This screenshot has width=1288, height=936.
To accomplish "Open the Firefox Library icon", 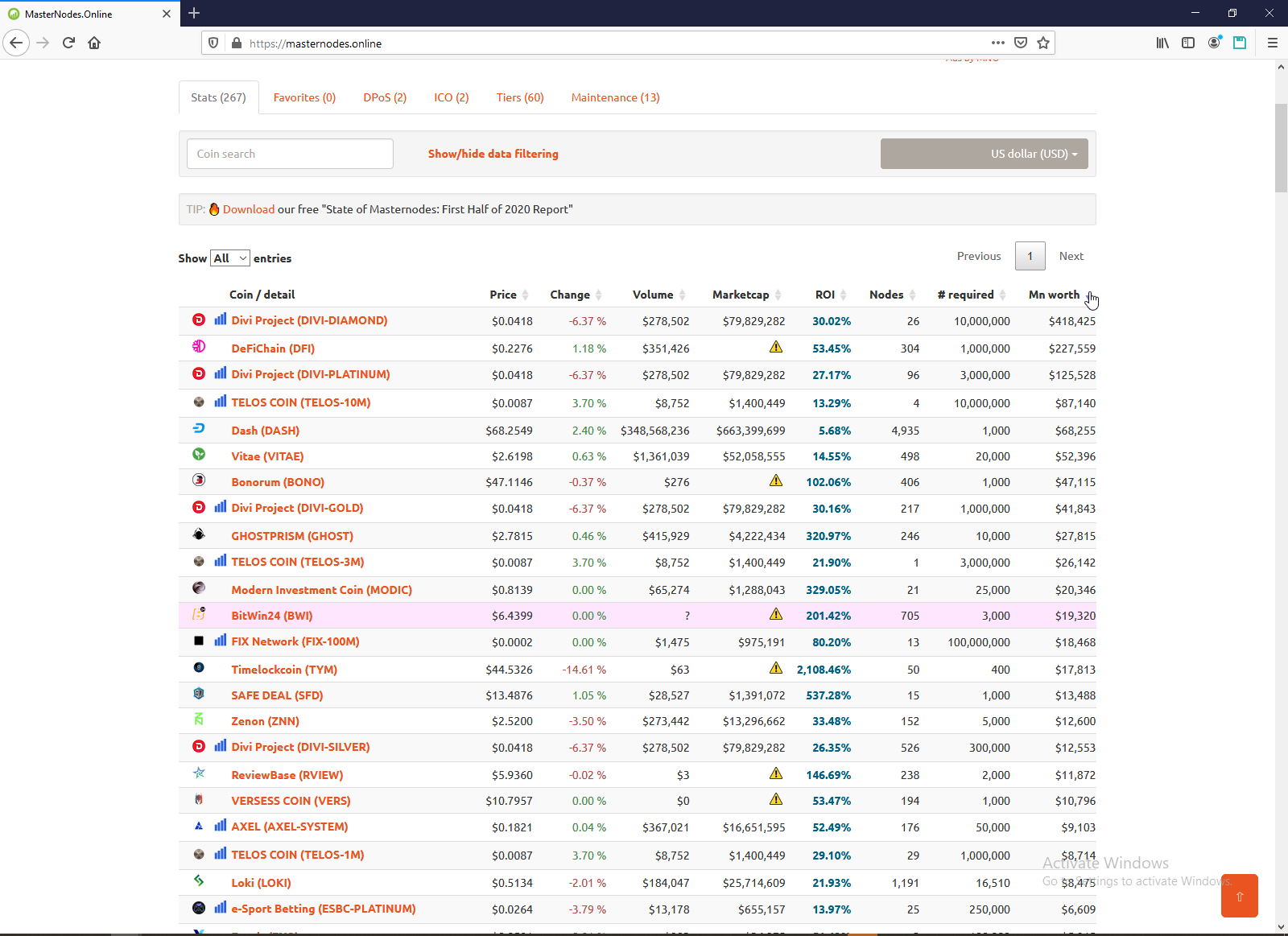I will (x=1162, y=43).
